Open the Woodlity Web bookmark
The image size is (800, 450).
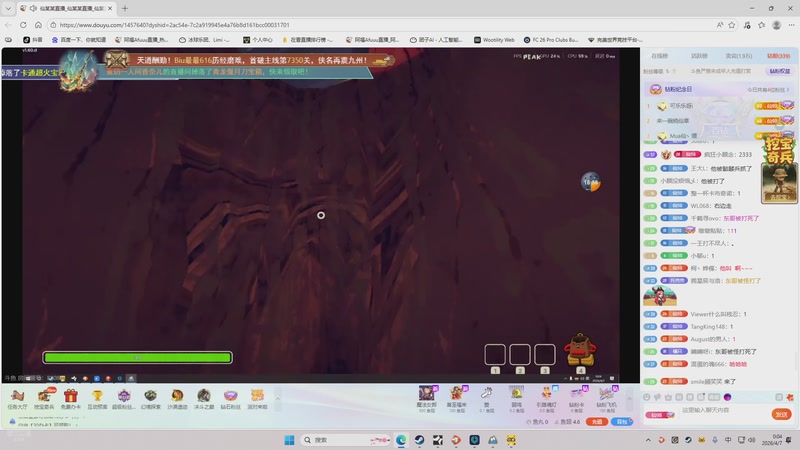coord(494,39)
